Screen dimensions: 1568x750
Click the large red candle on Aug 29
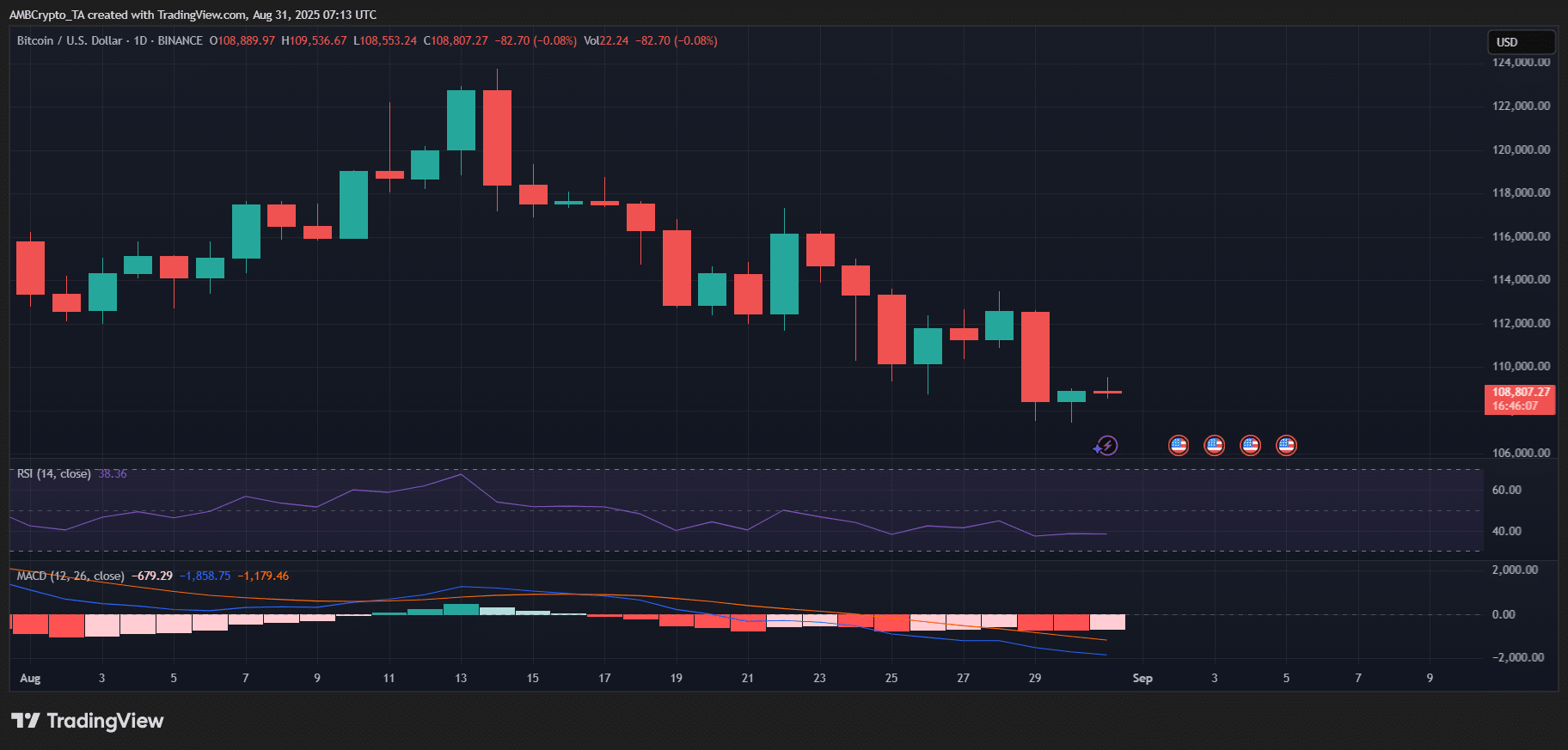coord(1035,357)
